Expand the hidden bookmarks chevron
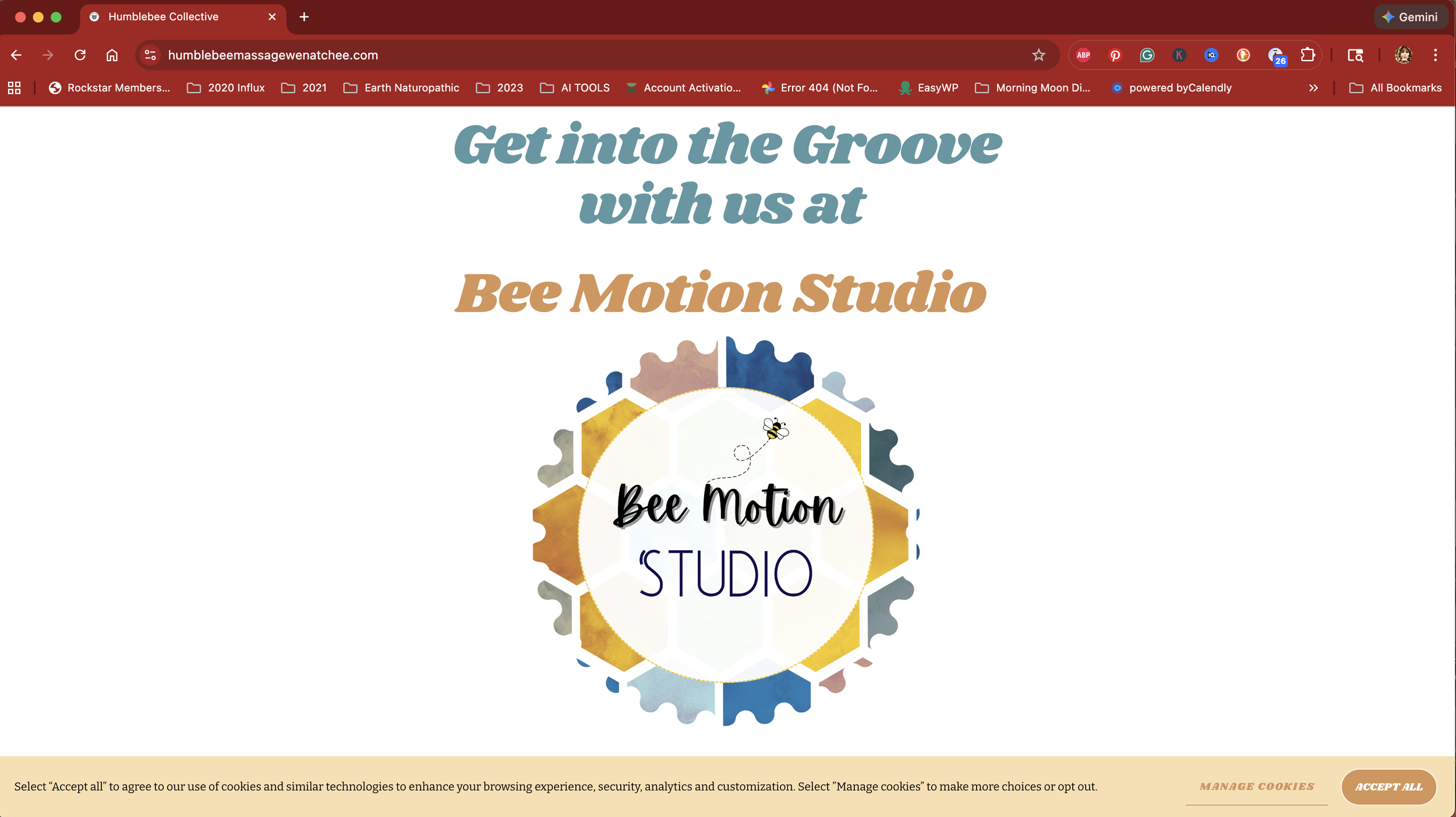Viewport: 1456px width, 817px height. click(1313, 88)
